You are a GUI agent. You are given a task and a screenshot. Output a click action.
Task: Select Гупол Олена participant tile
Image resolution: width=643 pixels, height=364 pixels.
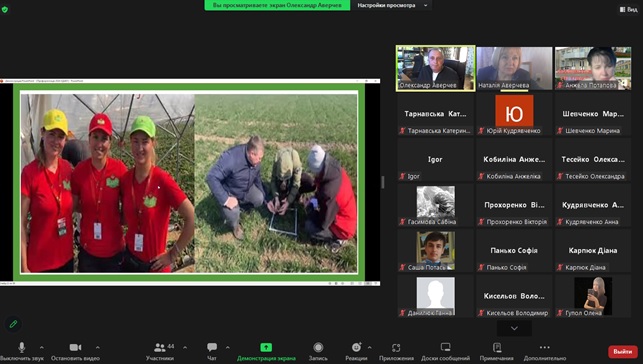pyautogui.click(x=593, y=296)
